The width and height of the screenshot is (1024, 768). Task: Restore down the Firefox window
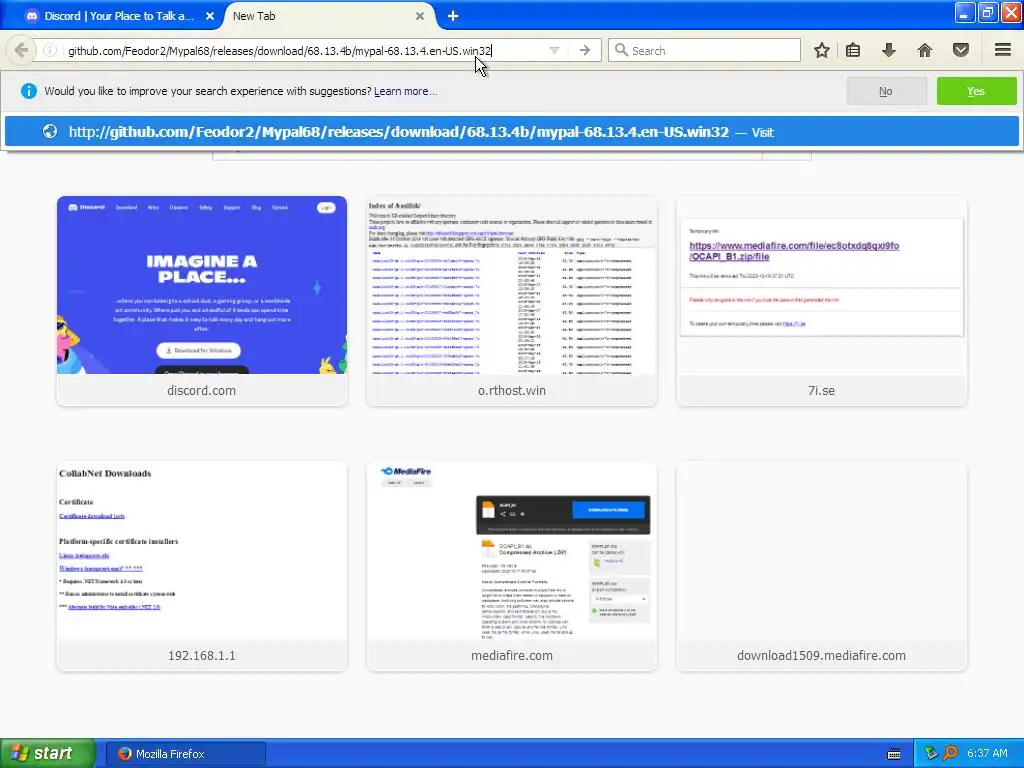987,12
